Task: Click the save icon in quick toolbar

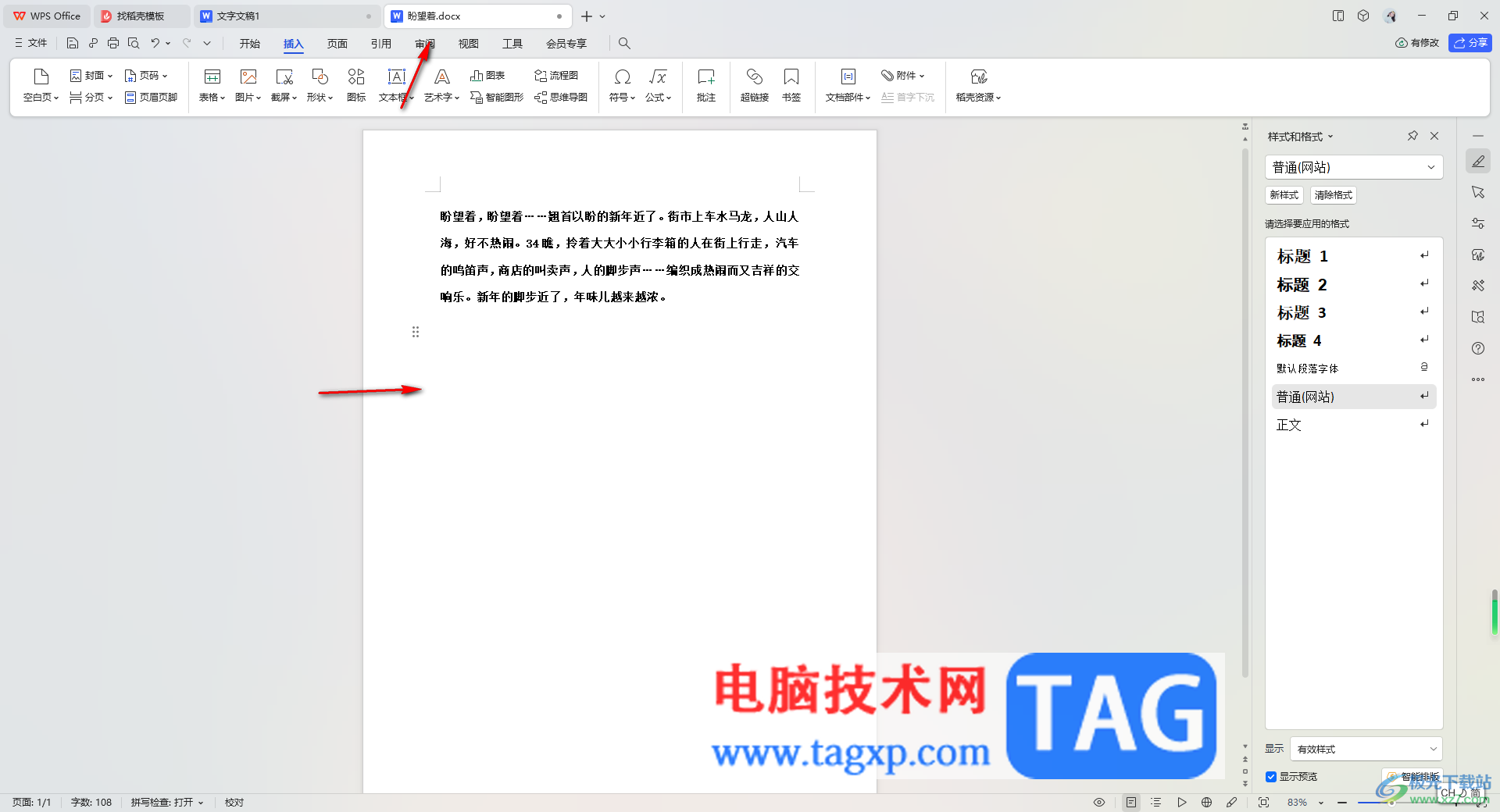Action: pos(73,44)
